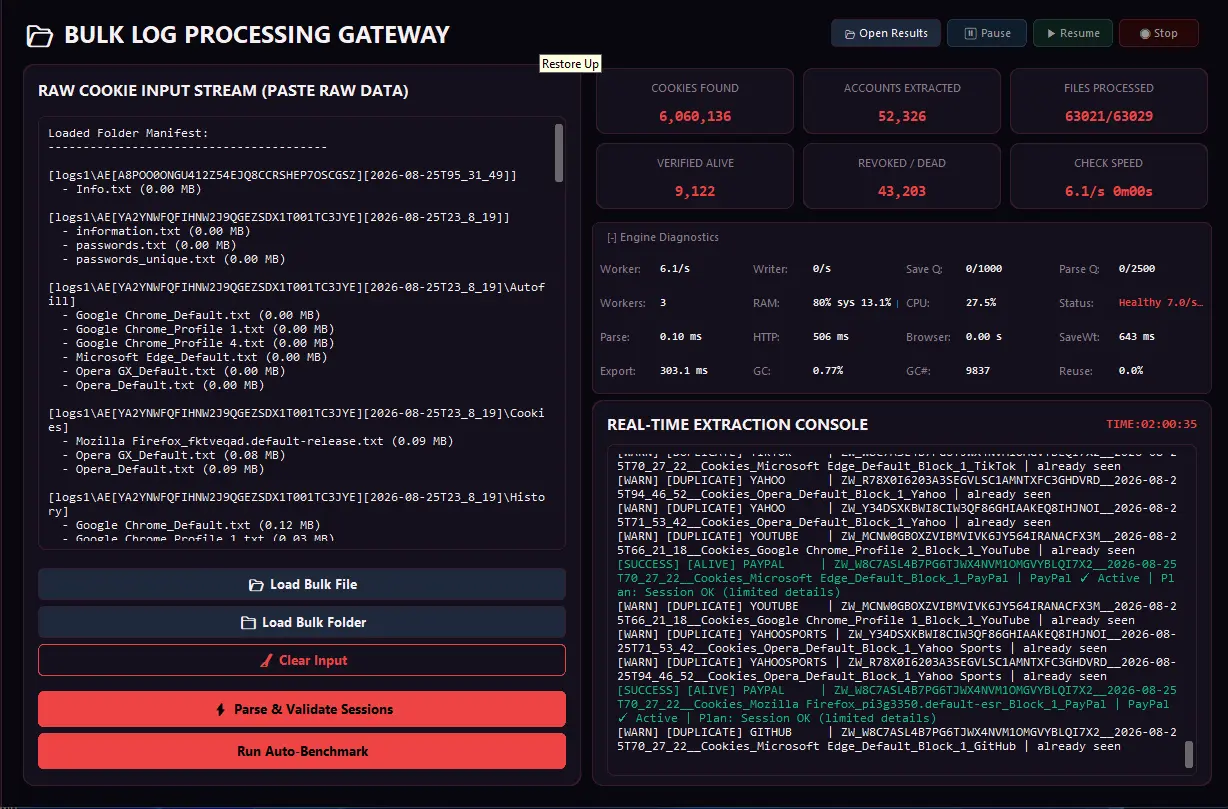Click the GC value 0.77%

pyautogui.click(x=827, y=371)
